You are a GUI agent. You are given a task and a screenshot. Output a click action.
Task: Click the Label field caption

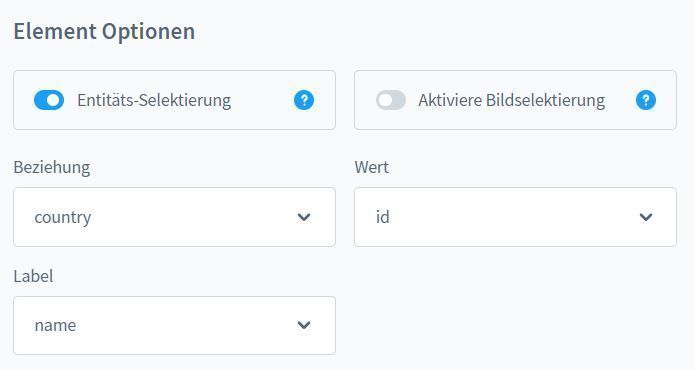33,276
